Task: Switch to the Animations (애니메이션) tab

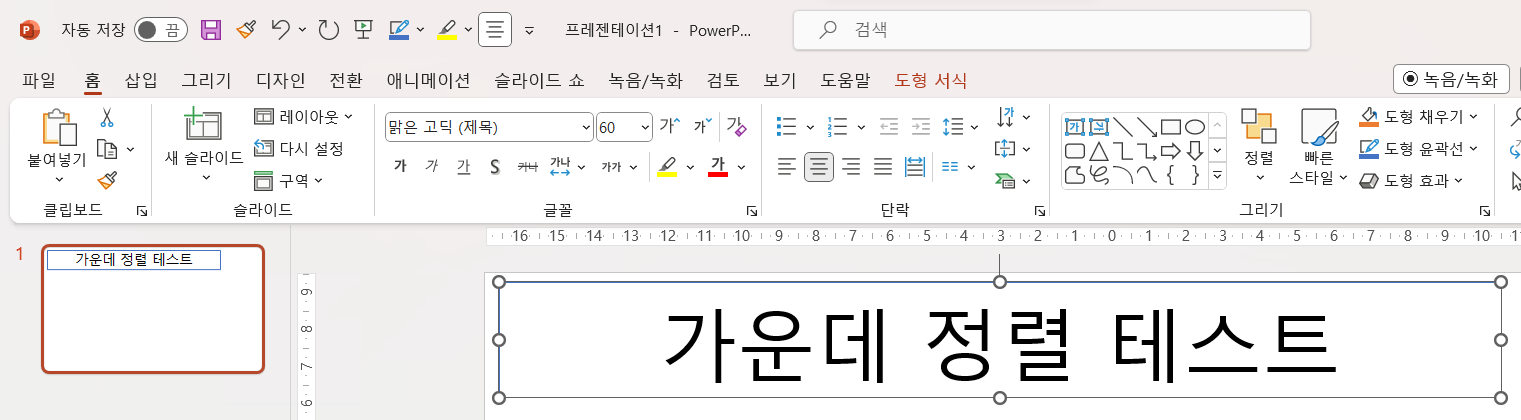Action: click(428, 80)
